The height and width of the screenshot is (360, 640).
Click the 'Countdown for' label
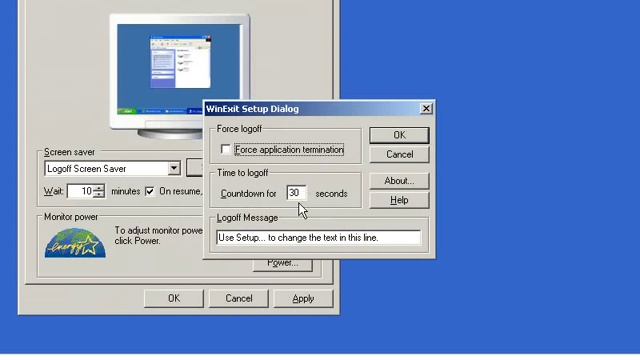248,193
